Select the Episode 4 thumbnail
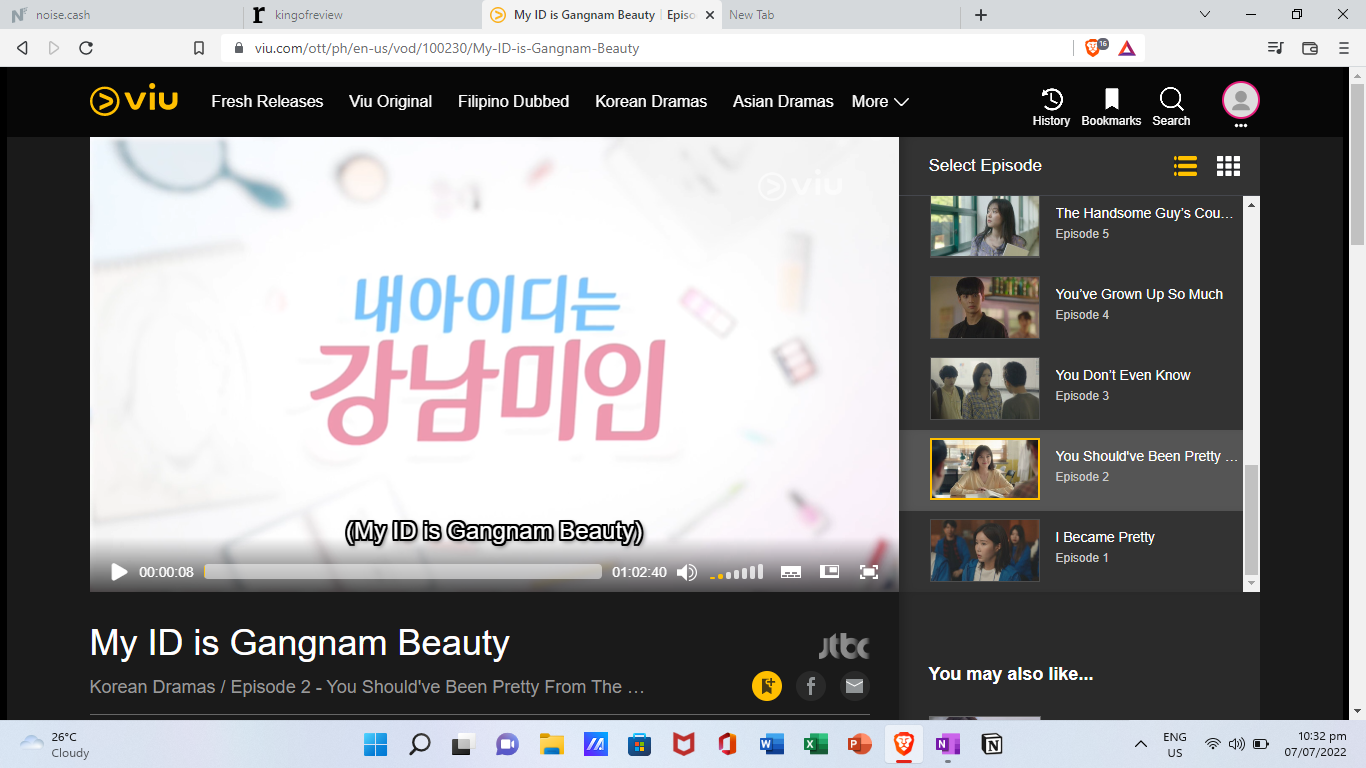 (985, 307)
